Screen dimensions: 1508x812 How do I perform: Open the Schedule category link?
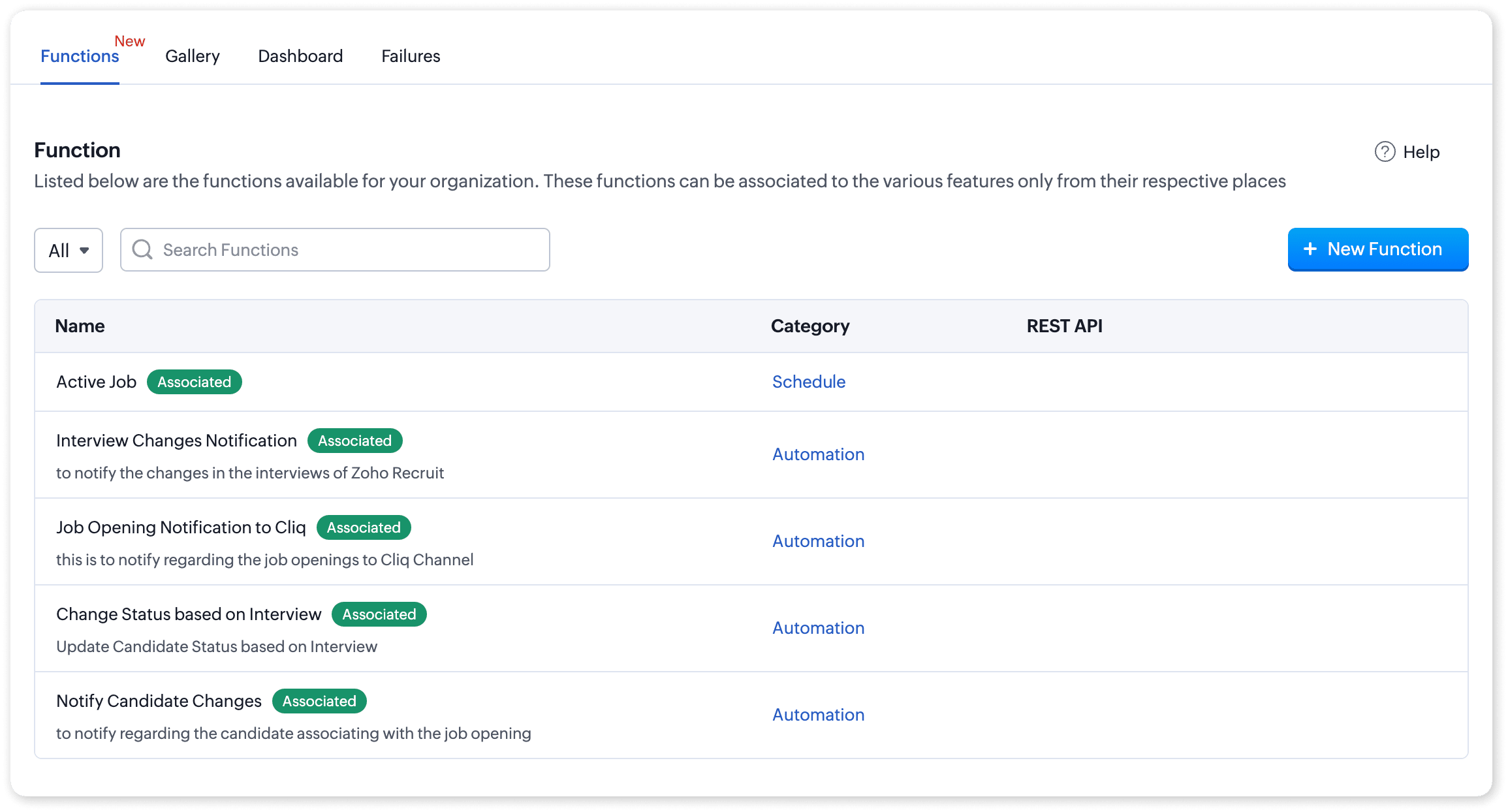click(808, 382)
